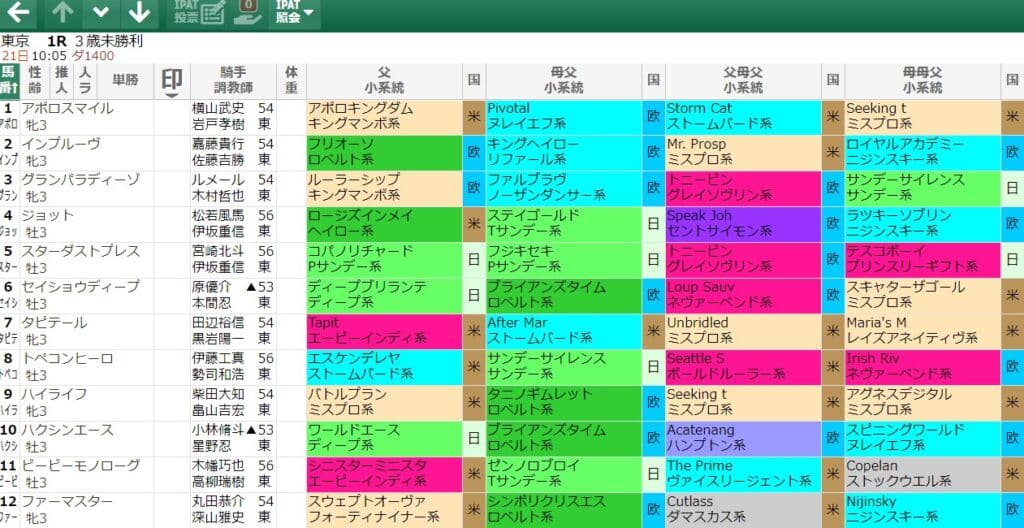
Task: Select horse スターダストブレス
Action: tap(80, 252)
